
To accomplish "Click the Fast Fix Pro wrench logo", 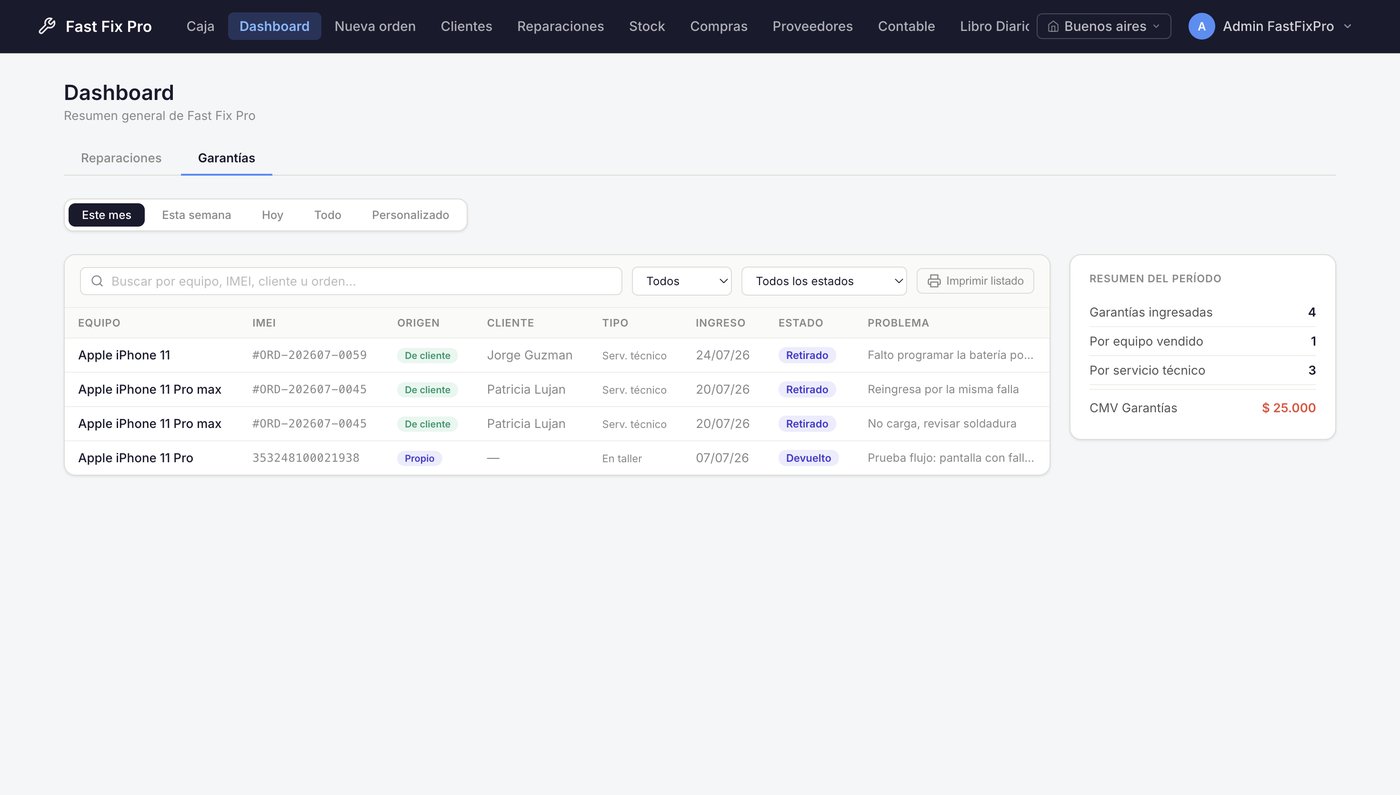I will [47, 26].
